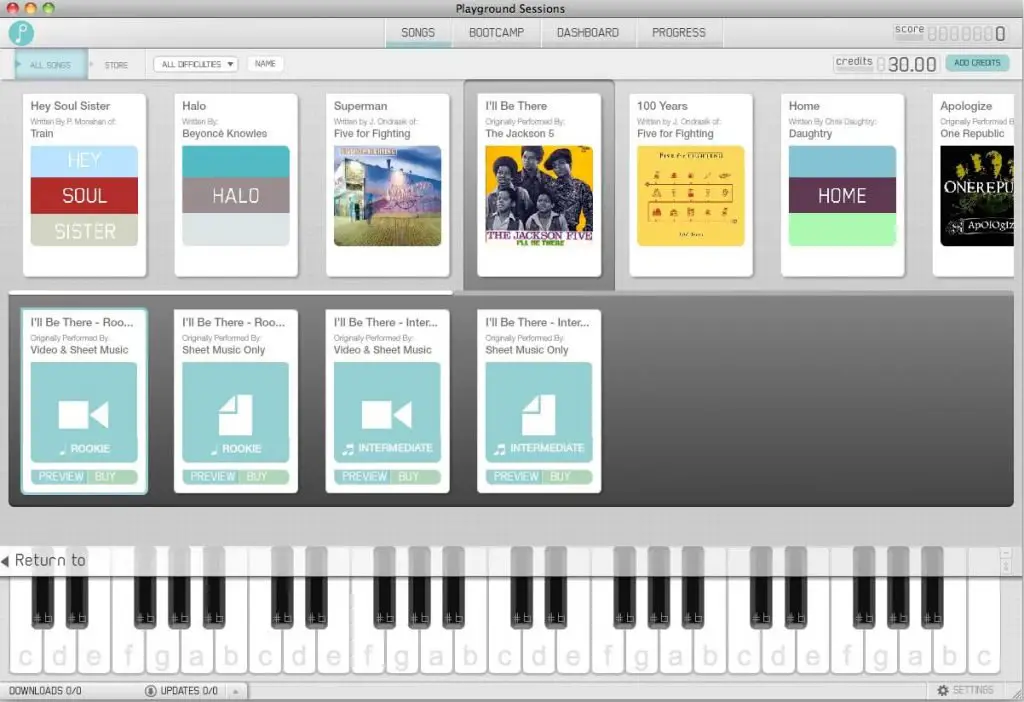The image size is (1024, 702).
Task: Select the Superman album art
Action: click(387, 196)
